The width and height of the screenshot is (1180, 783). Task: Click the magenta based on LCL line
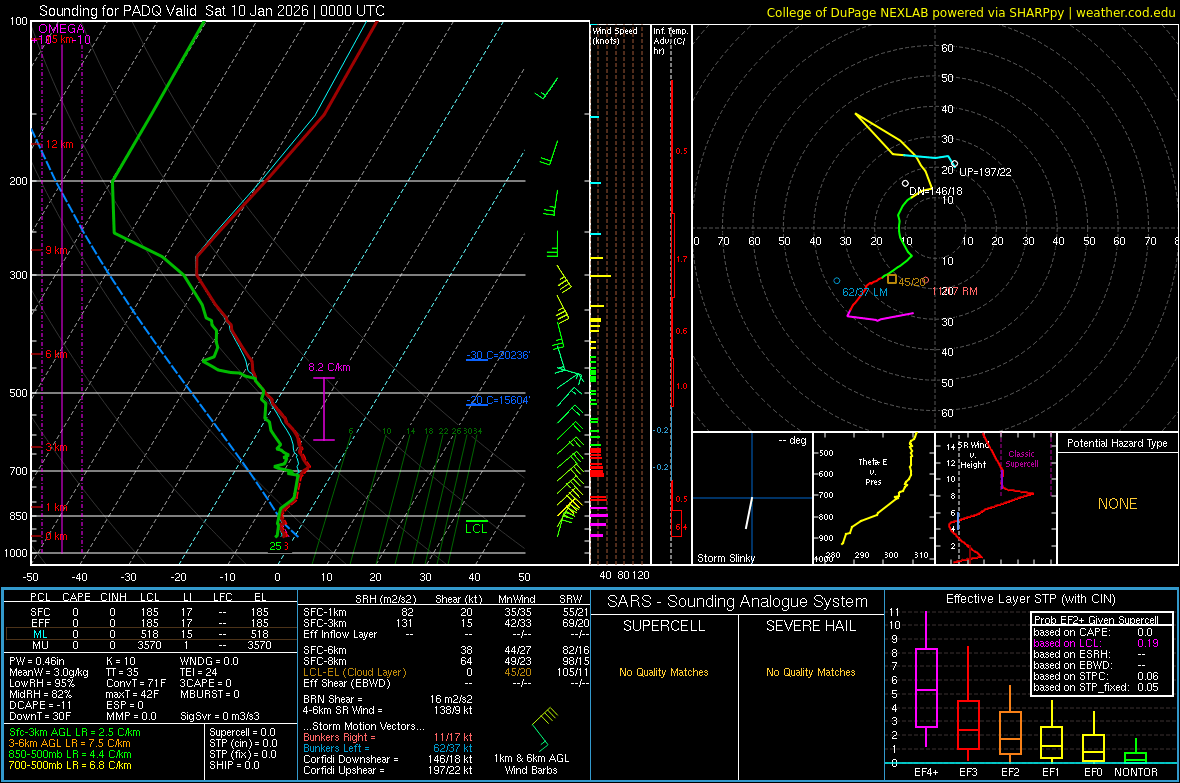(1096, 643)
